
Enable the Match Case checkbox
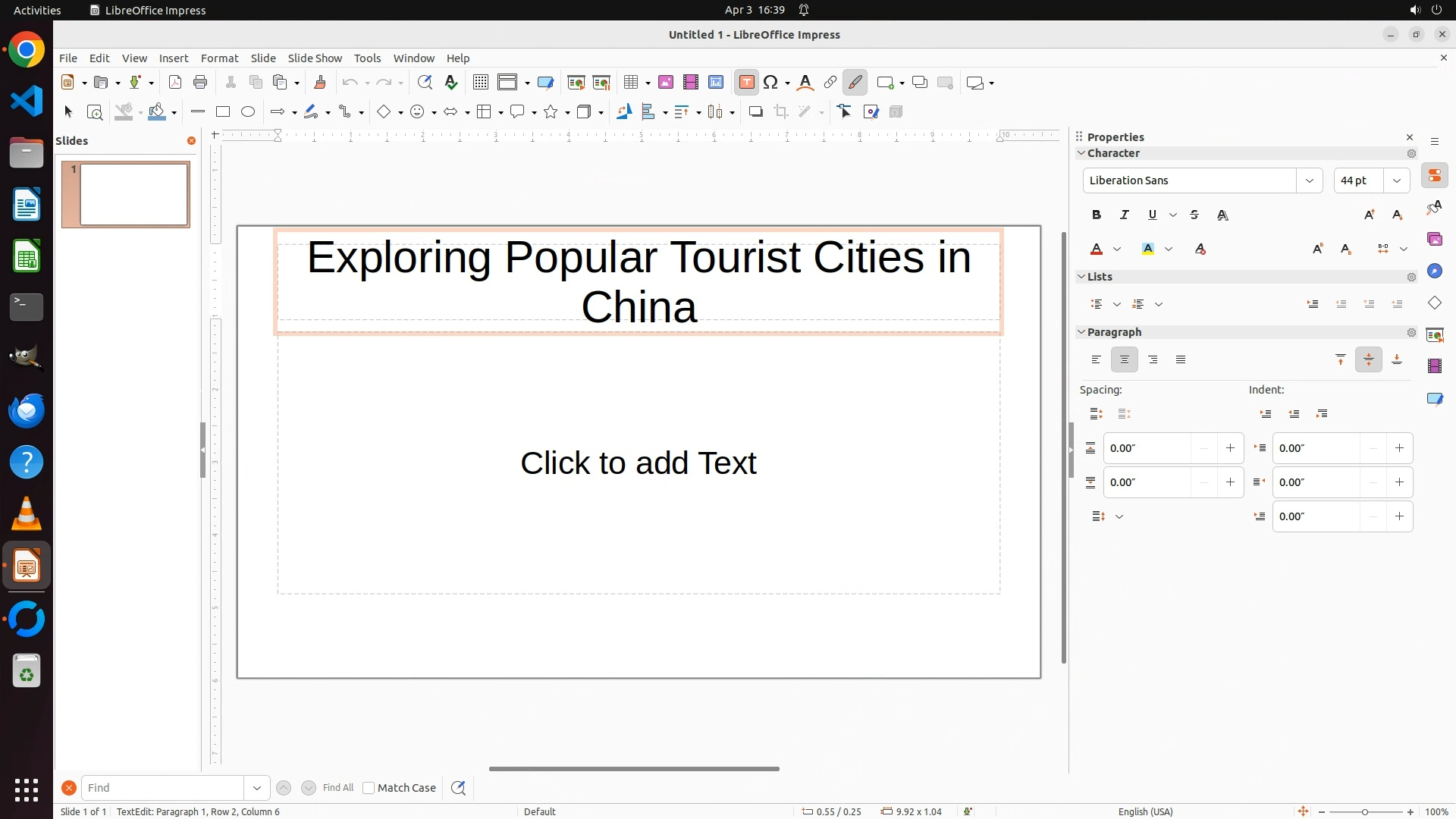coord(369,788)
